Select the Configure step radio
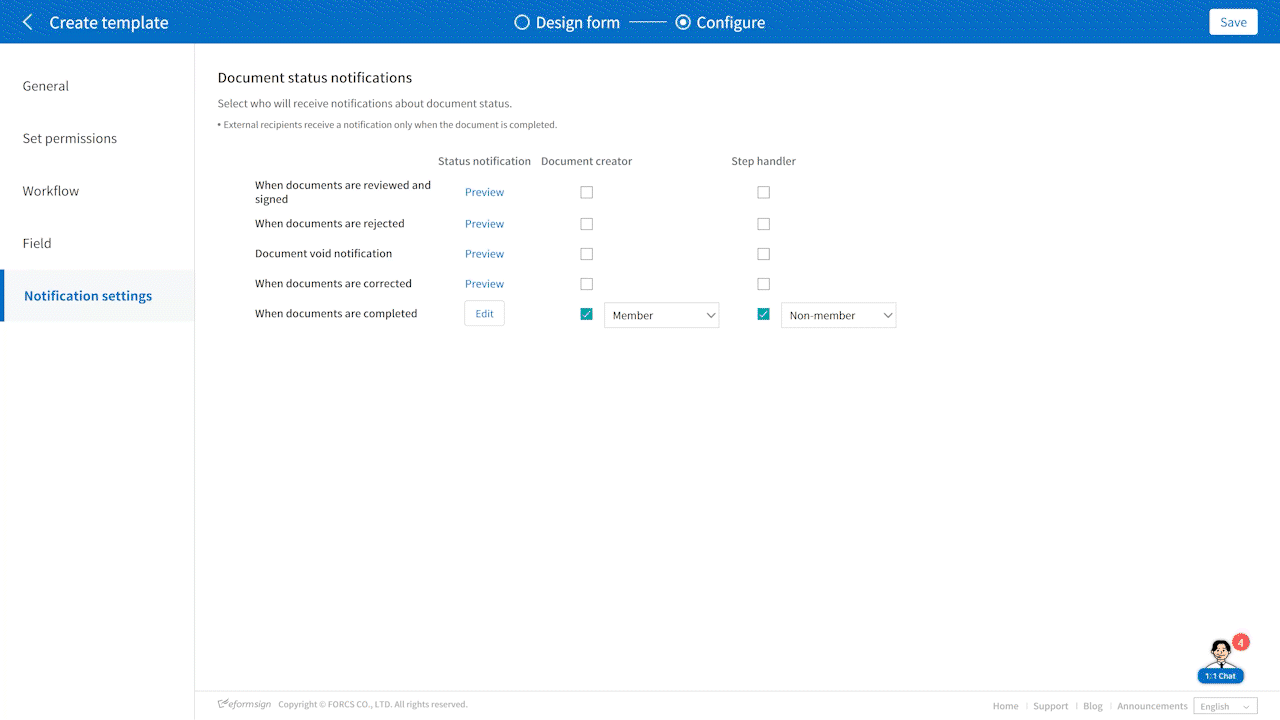 [683, 22]
